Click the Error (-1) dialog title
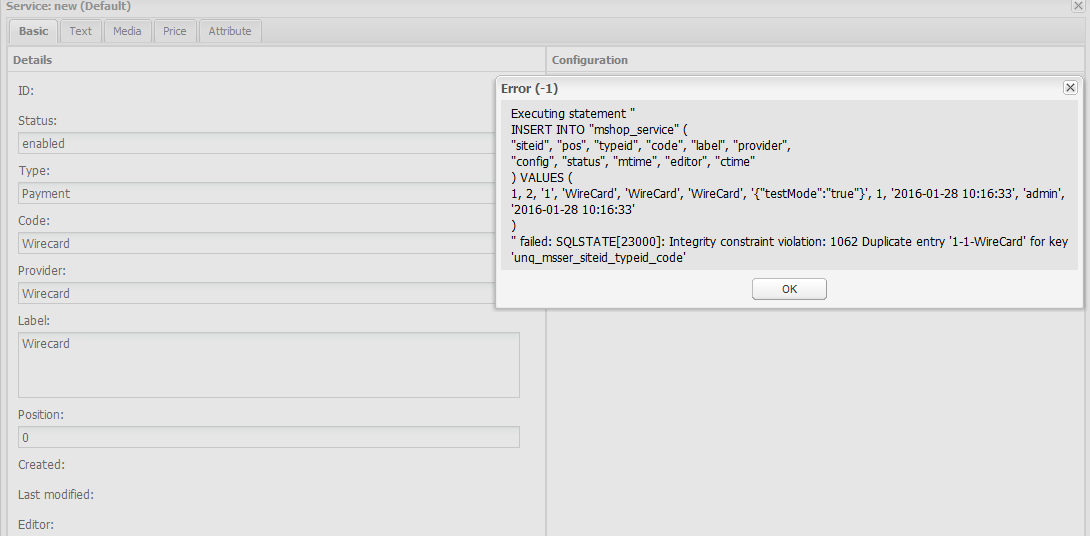The height and width of the screenshot is (536, 1090). tap(530, 88)
